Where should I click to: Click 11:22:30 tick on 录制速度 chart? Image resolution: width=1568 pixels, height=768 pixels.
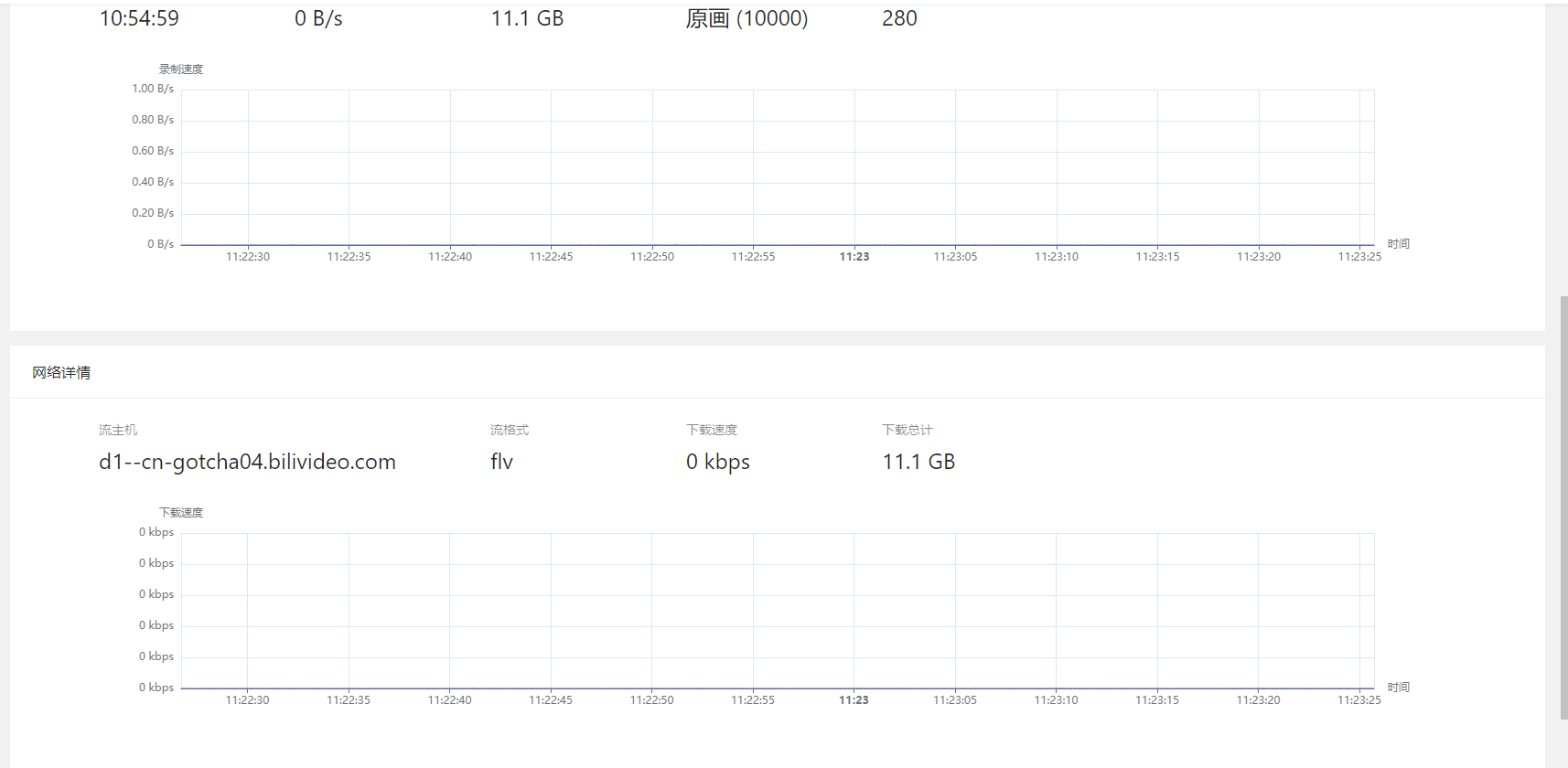pyautogui.click(x=248, y=257)
